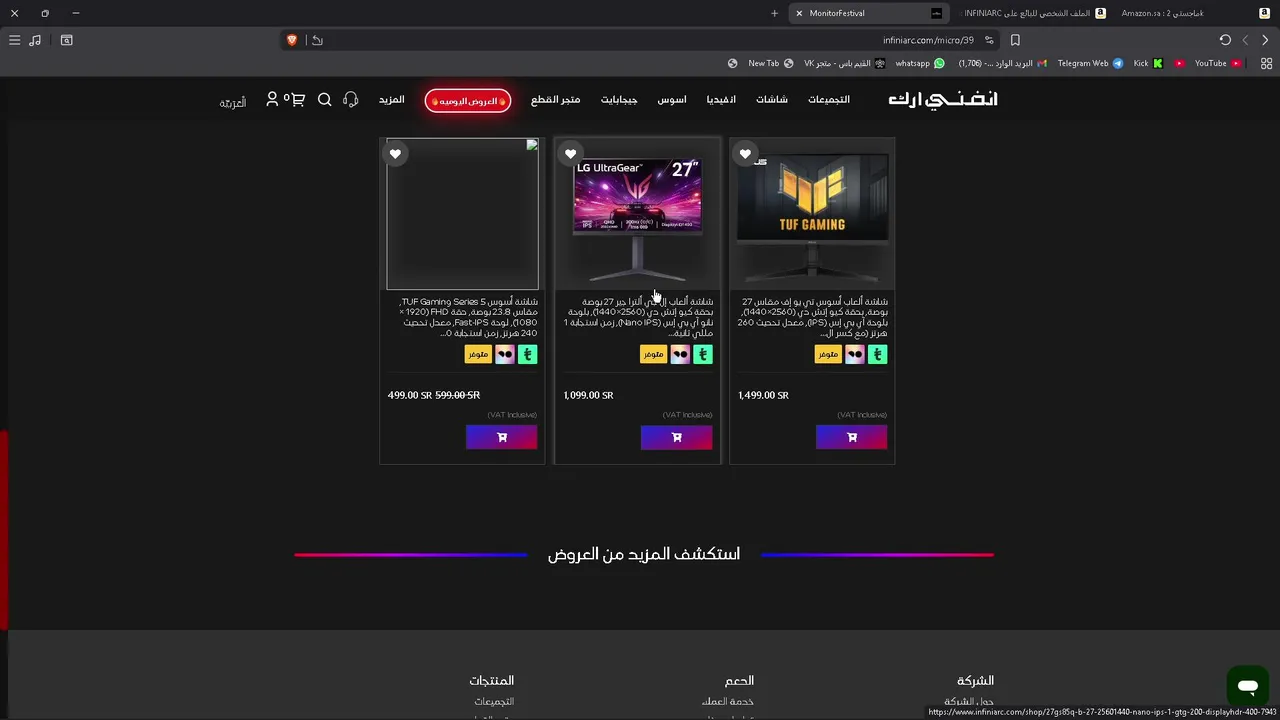Add the LG UltraGear 1,099.00 SR monitor to cart
1280x720 pixels.
pyautogui.click(x=676, y=437)
